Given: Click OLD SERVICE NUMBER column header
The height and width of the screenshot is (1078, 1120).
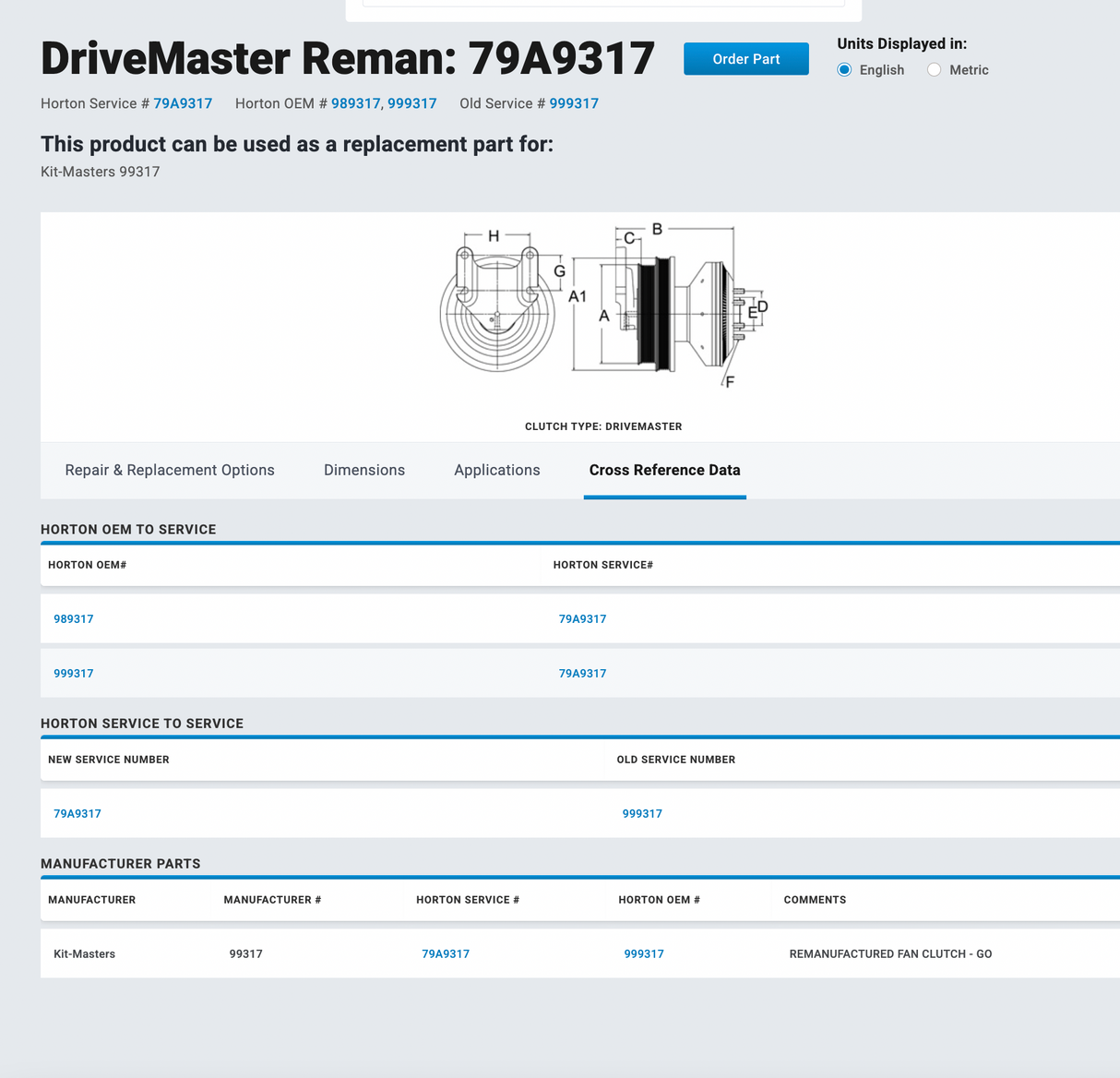Looking at the screenshot, I should click(676, 760).
